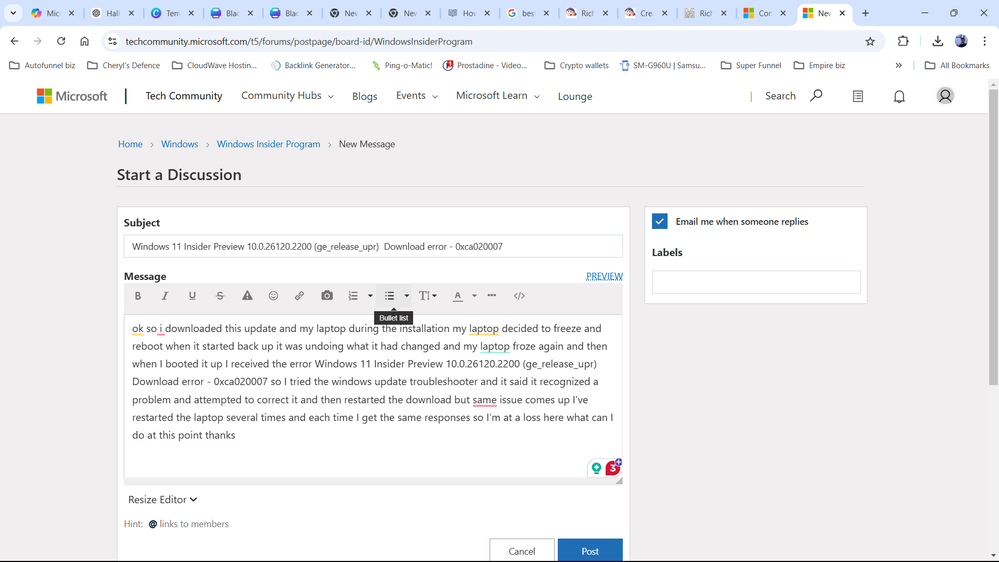Switch to the Tem browser tab

coord(173,13)
